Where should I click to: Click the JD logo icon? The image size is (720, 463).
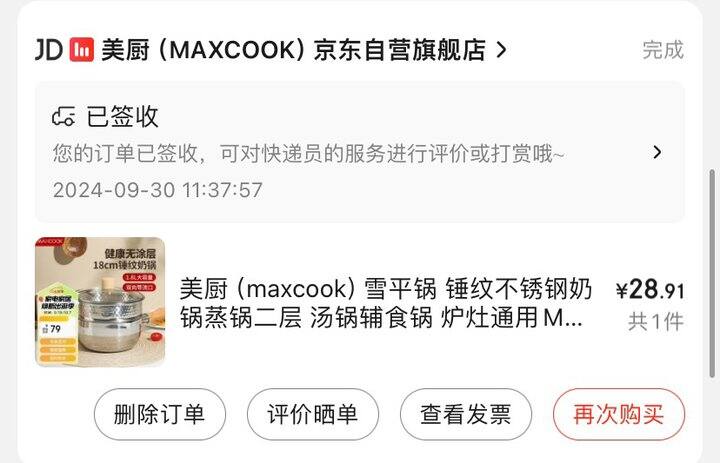[x=49, y=50]
